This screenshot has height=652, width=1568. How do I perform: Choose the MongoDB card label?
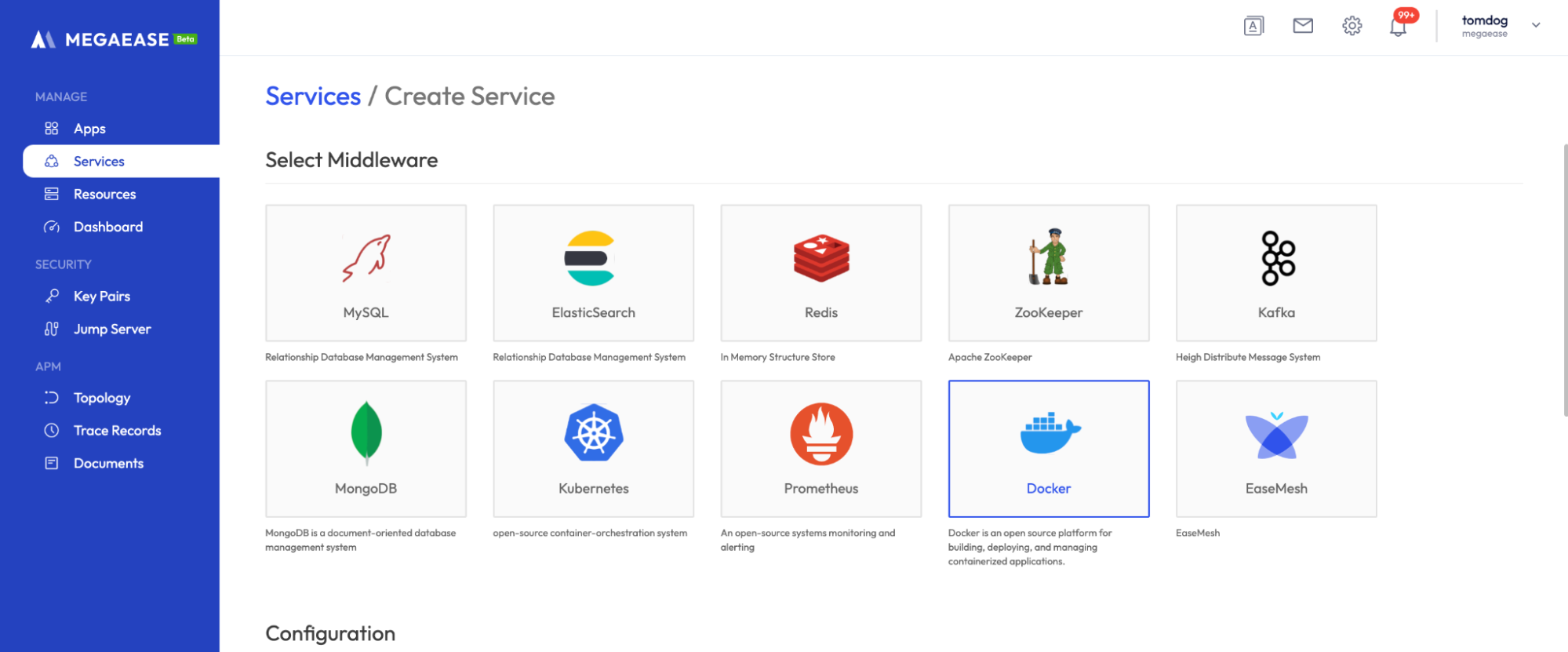pos(366,488)
